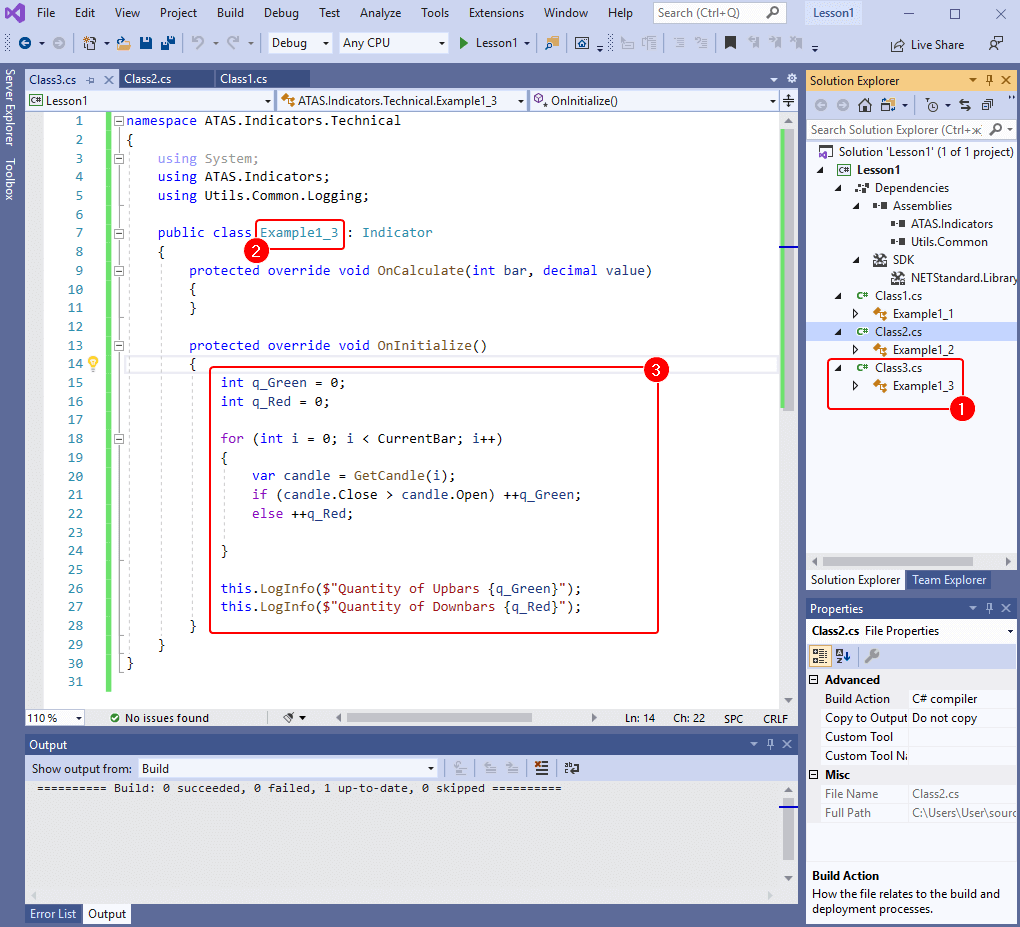Click the lightbulb quick actions icon

tap(93, 364)
